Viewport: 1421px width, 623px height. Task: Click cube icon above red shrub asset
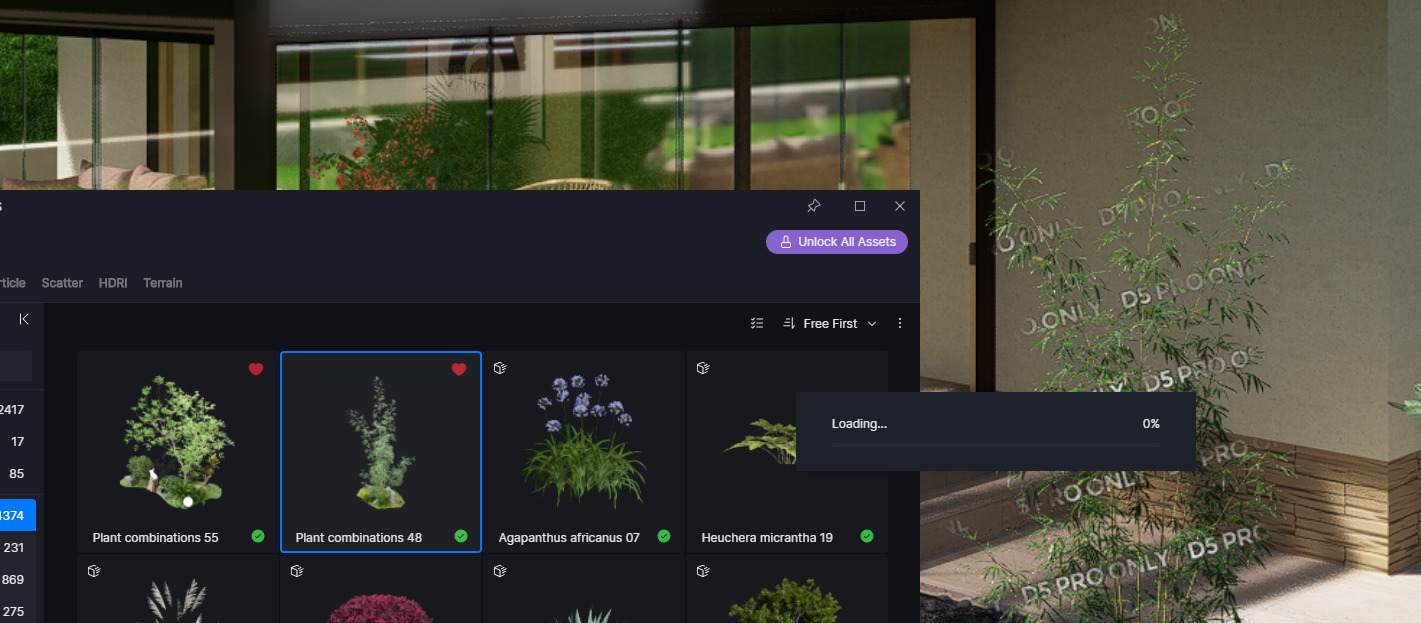(x=297, y=571)
